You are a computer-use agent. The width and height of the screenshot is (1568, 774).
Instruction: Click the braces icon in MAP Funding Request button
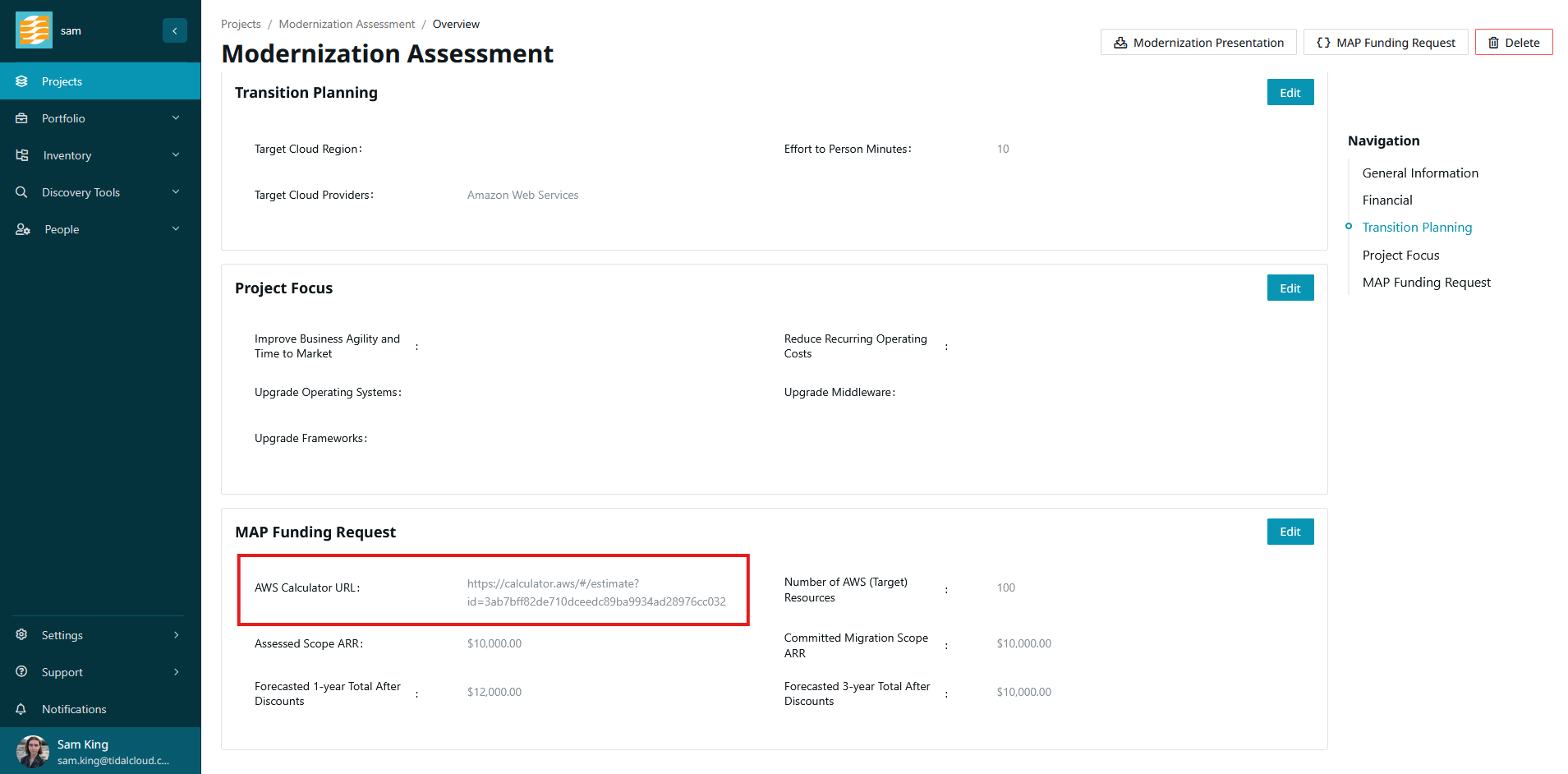pyautogui.click(x=1323, y=43)
